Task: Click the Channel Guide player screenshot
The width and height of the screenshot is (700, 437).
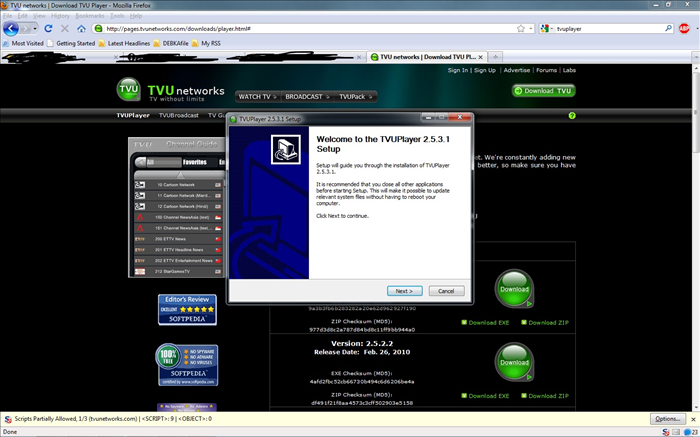Action: [177, 208]
